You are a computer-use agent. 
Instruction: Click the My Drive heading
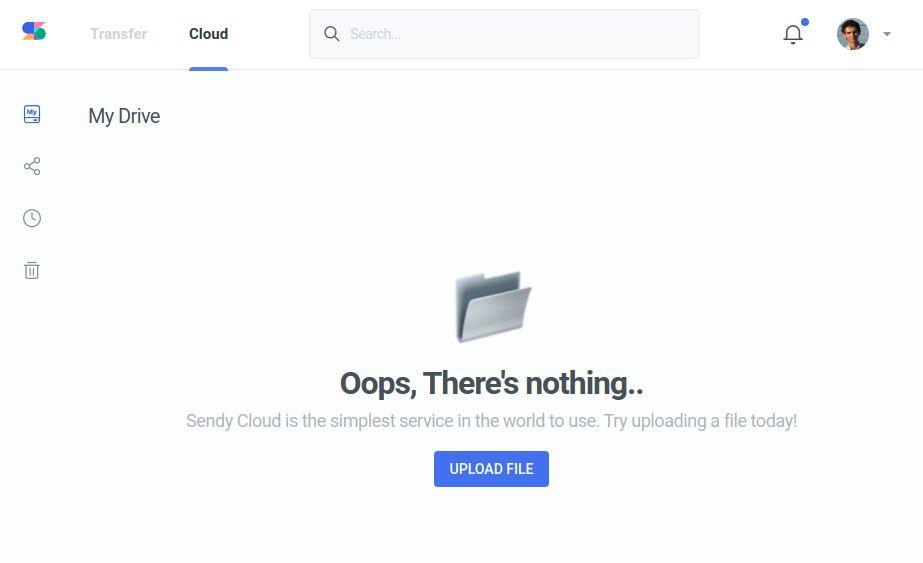pos(124,116)
